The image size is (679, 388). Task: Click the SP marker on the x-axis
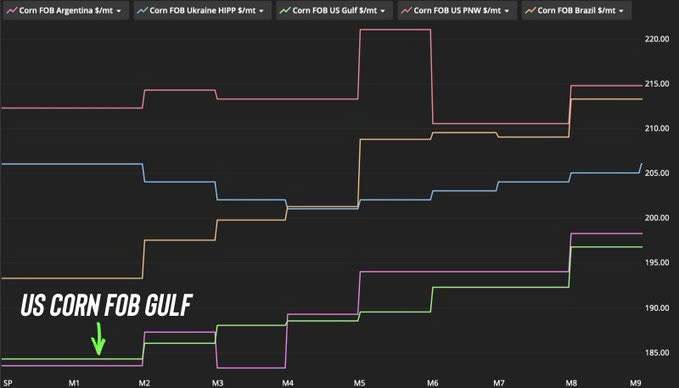click(x=7, y=383)
